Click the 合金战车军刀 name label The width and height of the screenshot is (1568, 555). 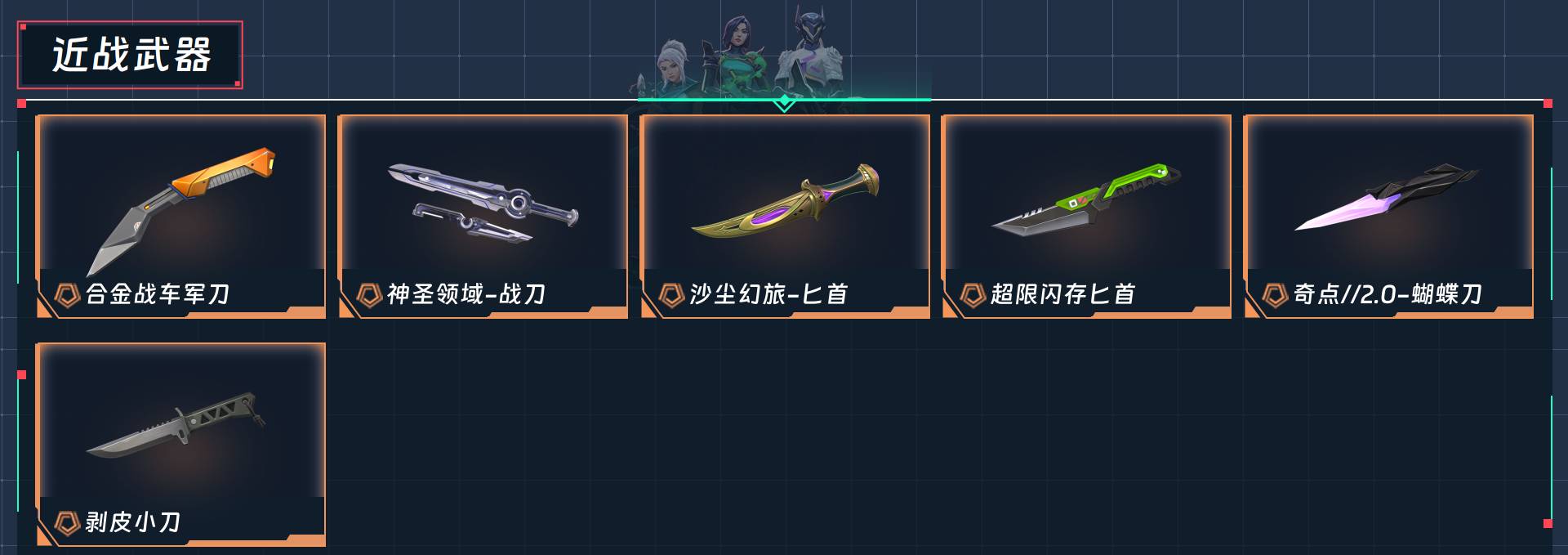click(158, 294)
